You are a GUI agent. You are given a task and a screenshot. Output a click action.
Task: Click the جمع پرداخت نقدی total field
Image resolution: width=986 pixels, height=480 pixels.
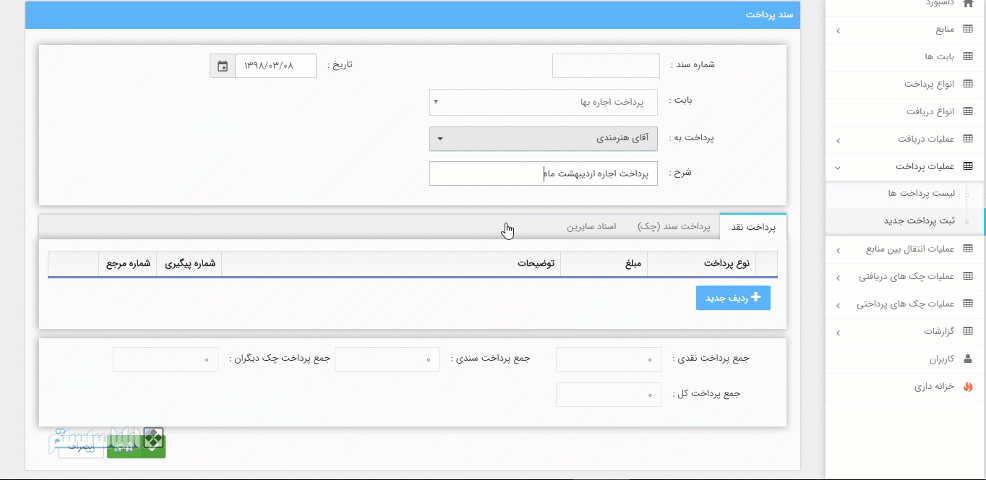(609, 359)
